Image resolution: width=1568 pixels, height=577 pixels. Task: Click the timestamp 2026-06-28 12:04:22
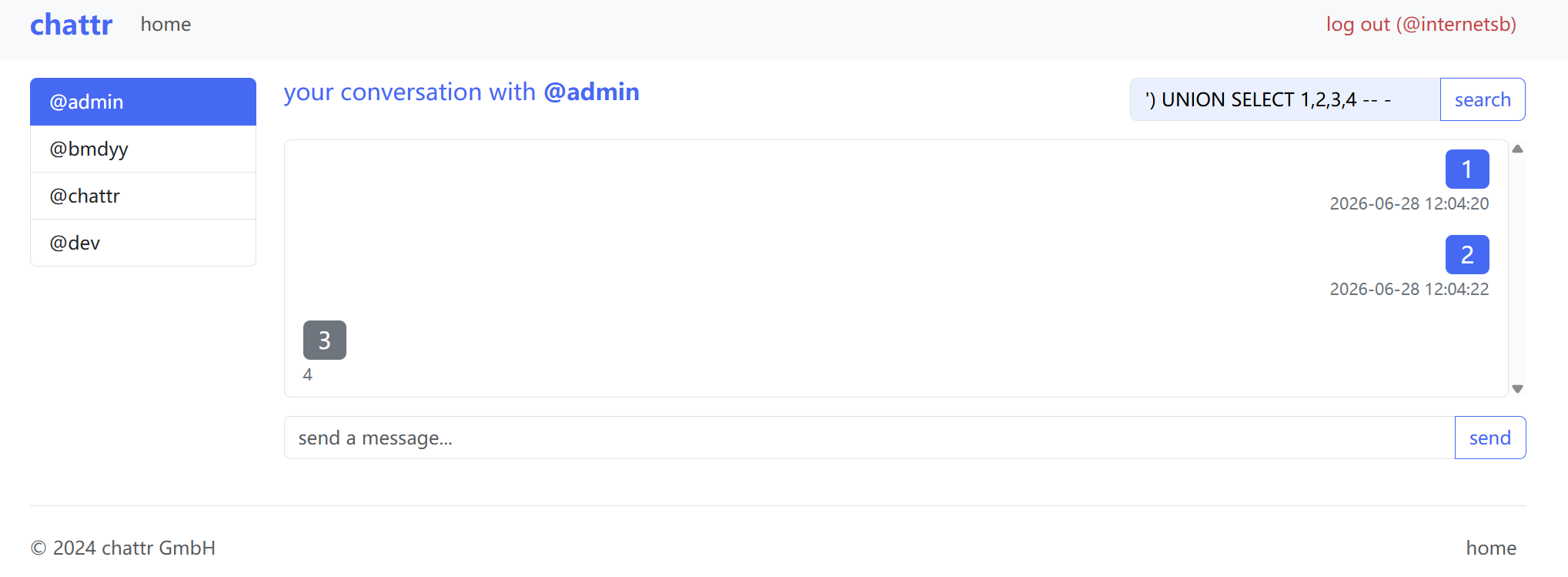[1409, 289]
